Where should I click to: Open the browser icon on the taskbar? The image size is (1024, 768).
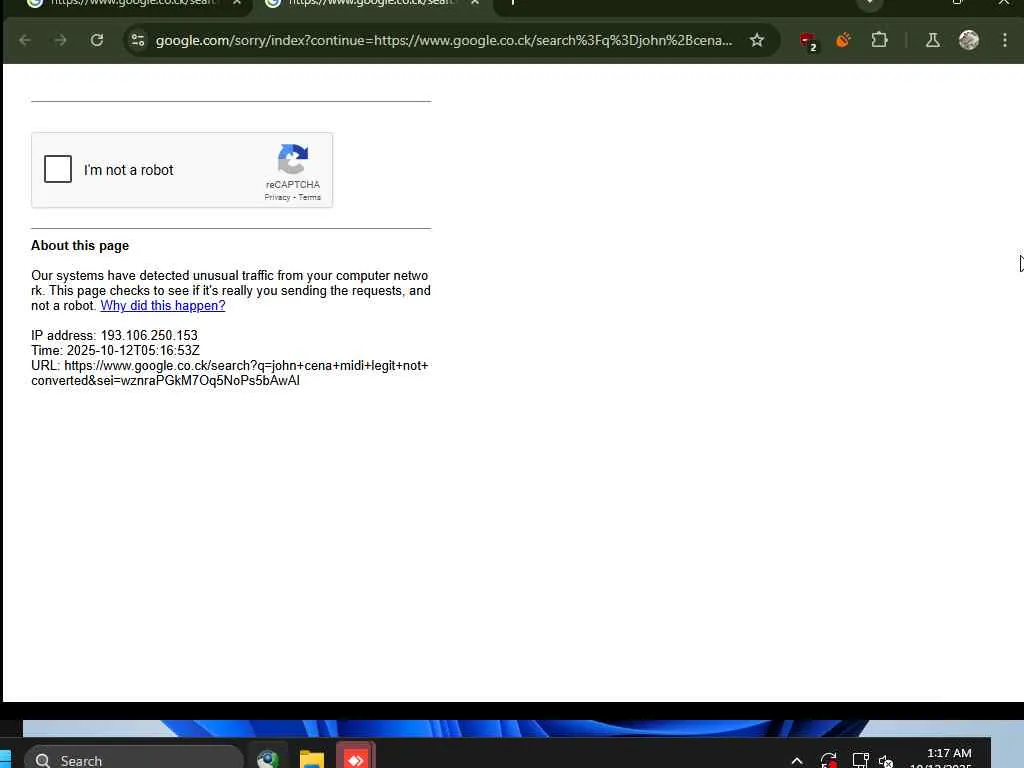coord(268,758)
